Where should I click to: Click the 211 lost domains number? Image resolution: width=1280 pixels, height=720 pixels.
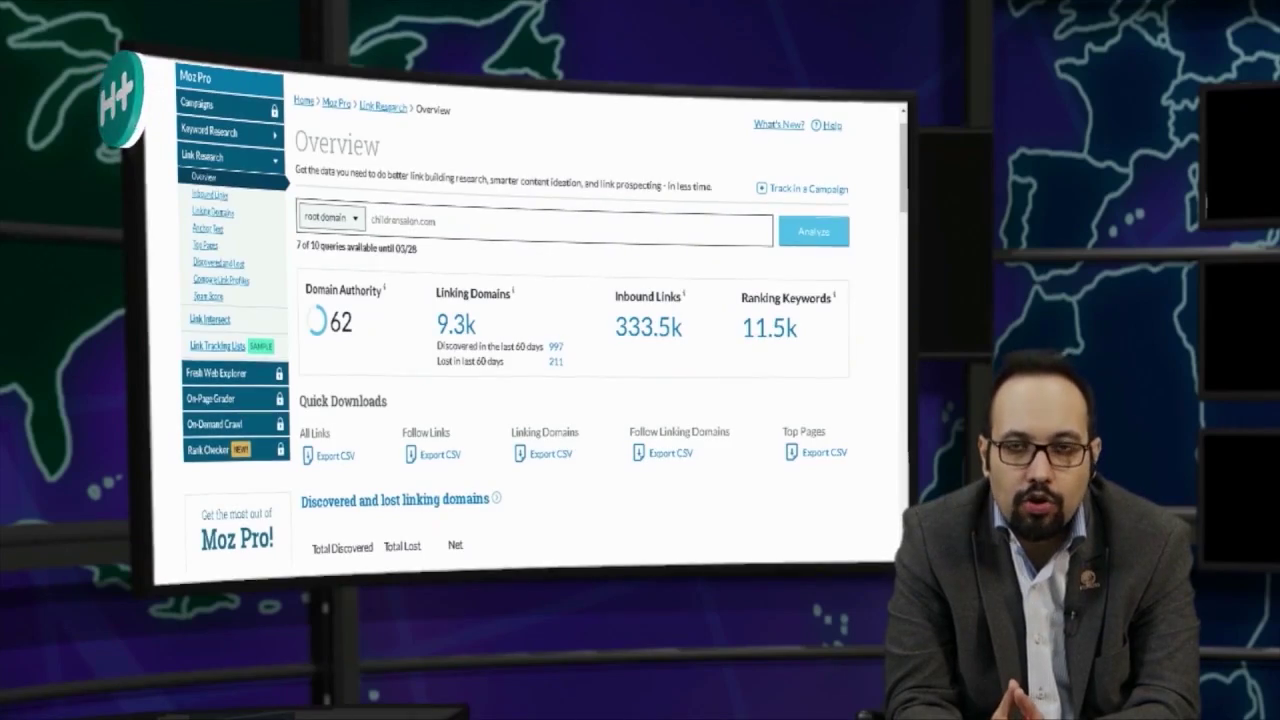click(556, 361)
